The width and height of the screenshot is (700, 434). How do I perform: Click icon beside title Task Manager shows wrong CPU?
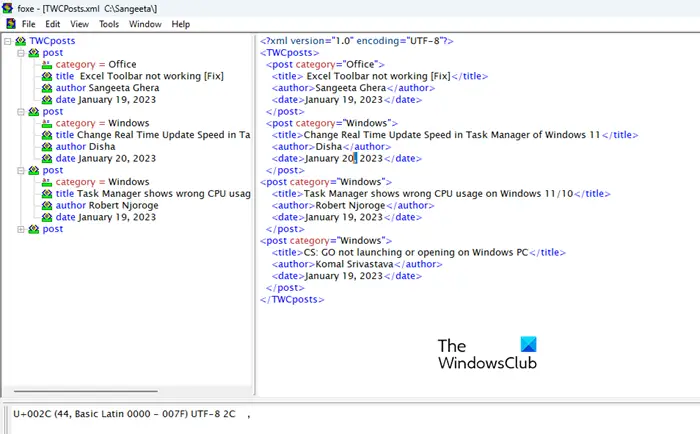pyautogui.click(x=47, y=194)
